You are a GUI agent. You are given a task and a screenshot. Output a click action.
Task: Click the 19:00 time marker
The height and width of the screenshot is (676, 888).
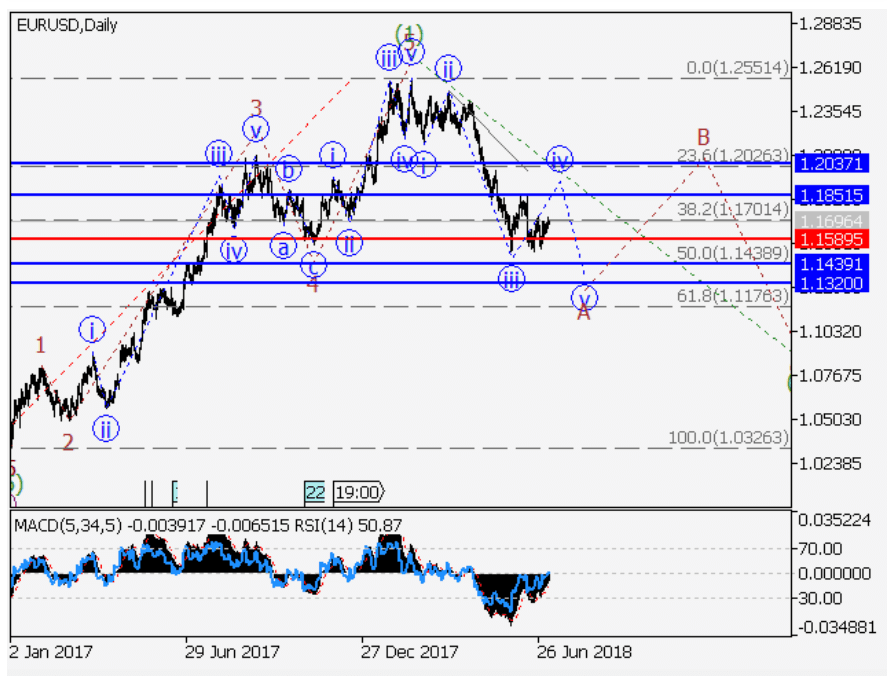(358, 492)
